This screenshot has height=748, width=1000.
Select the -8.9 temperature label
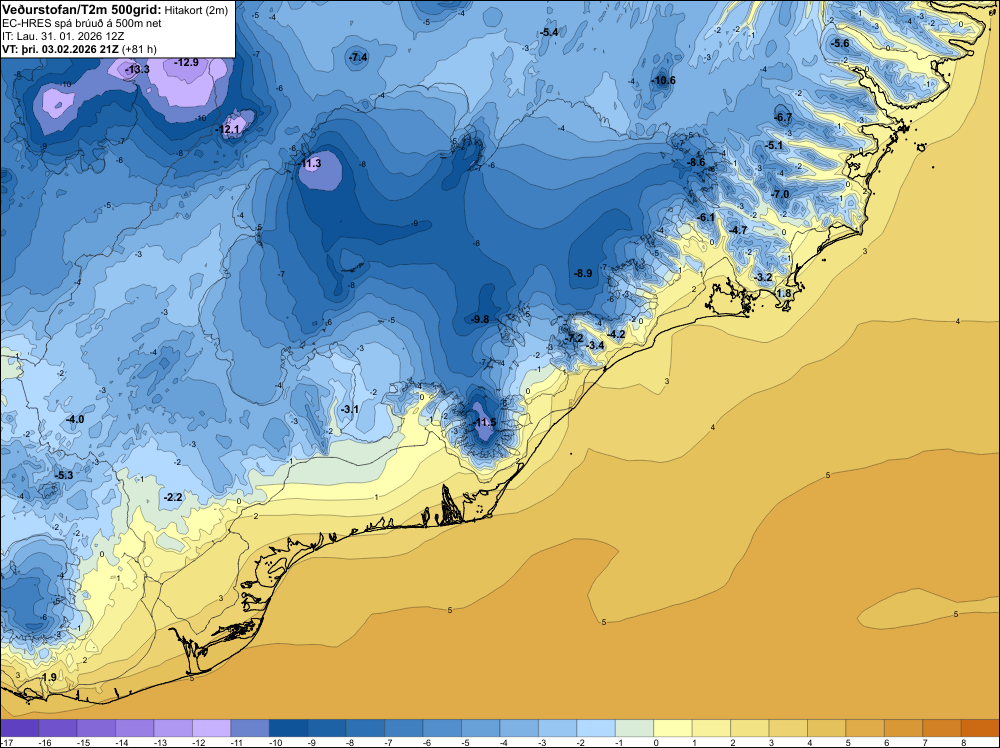[x=584, y=273]
